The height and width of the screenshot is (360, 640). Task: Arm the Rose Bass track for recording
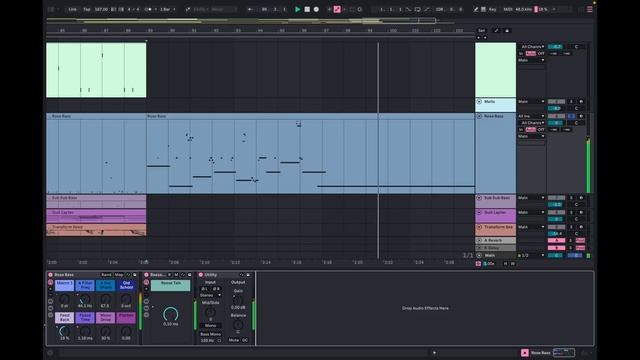[x=581, y=116]
